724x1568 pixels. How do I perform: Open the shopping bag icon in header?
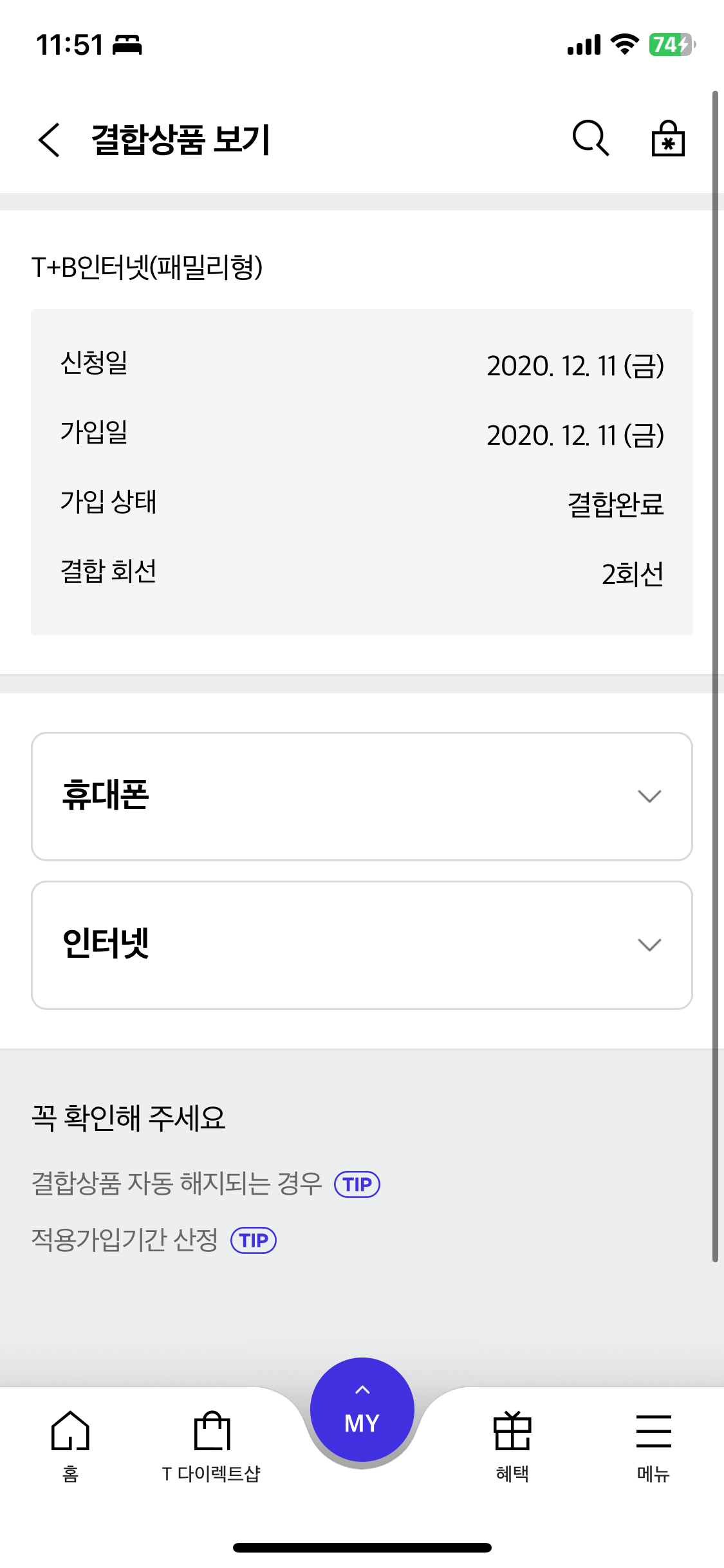pyautogui.click(x=668, y=139)
